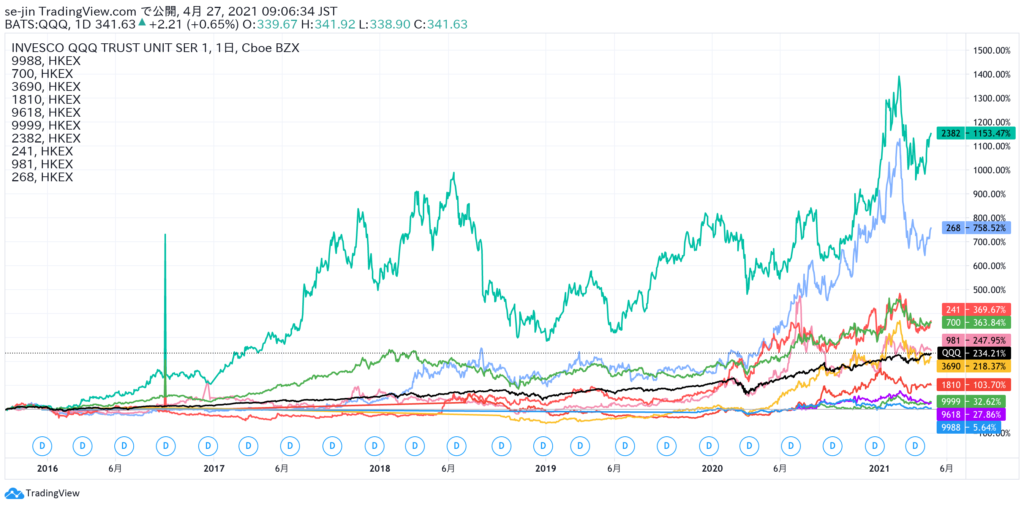Click the '241, HKEX' legend entry
This screenshot has height=507, width=1024.
click(x=42, y=151)
